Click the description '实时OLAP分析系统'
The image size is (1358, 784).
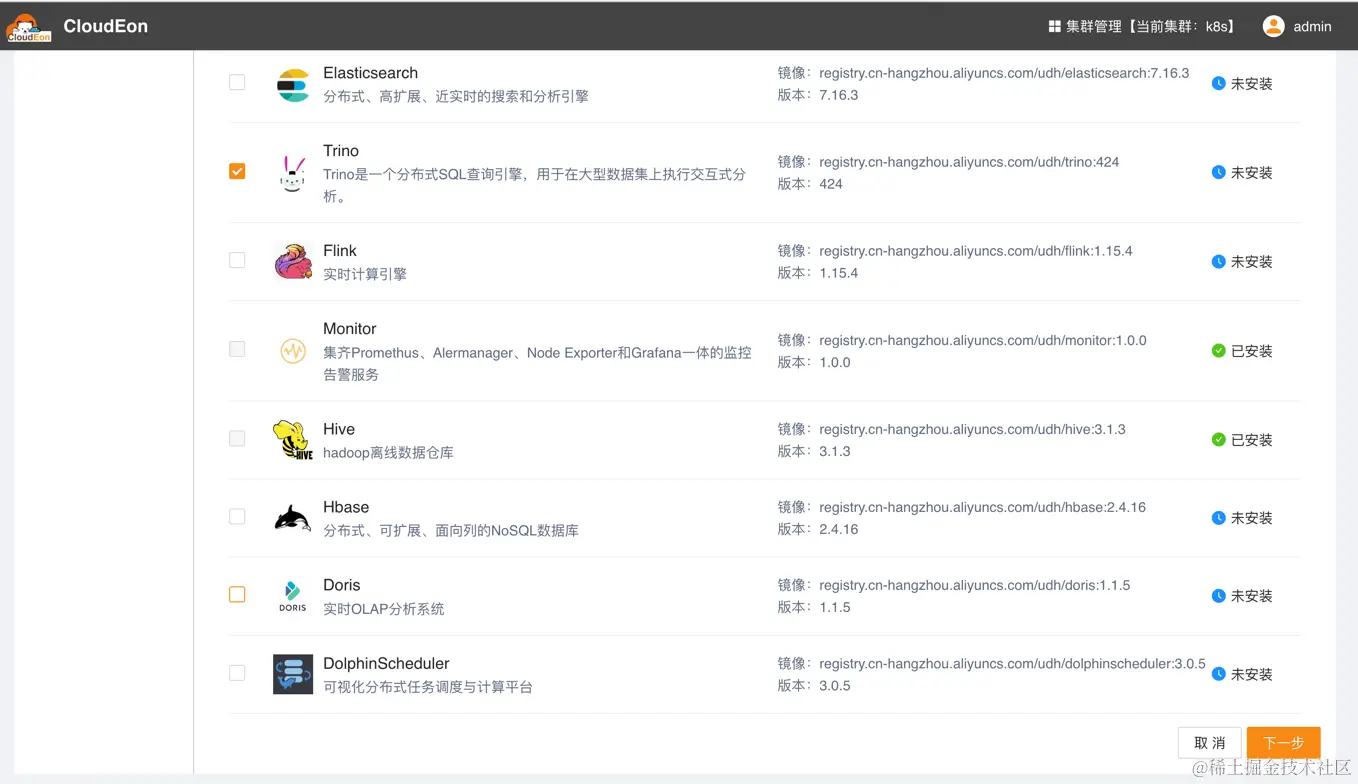[x=384, y=608]
